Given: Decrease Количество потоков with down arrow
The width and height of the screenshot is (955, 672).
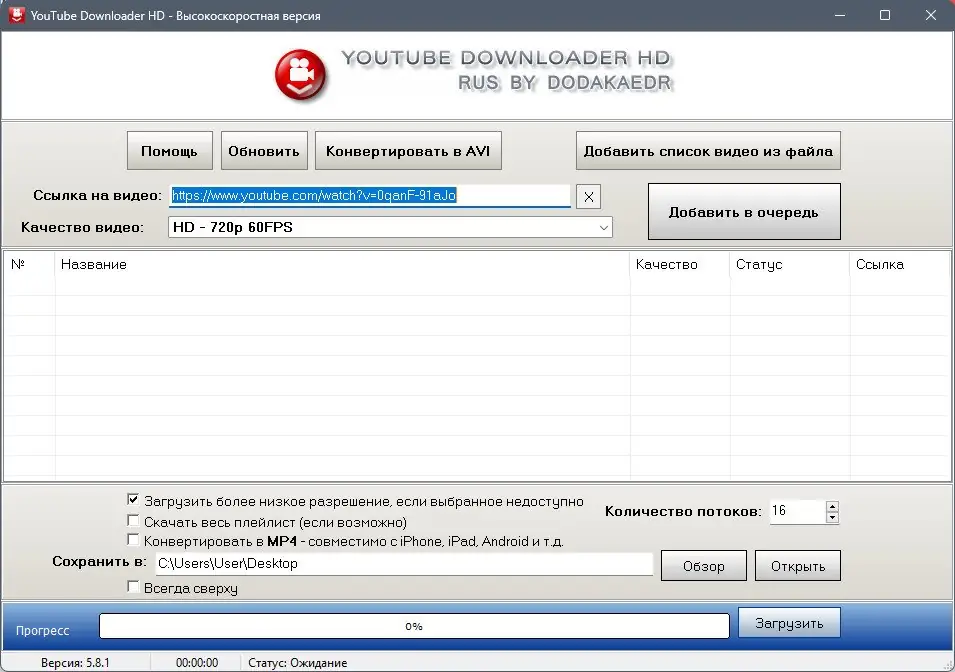Looking at the screenshot, I should pos(832,517).
